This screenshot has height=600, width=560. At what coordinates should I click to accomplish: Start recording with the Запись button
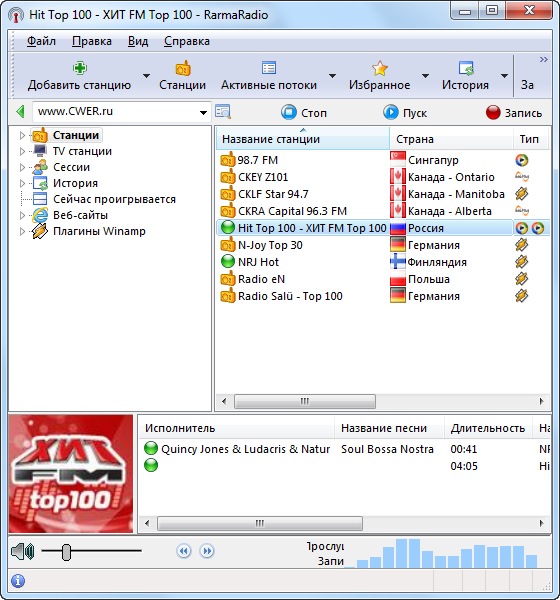click(514, 112)
